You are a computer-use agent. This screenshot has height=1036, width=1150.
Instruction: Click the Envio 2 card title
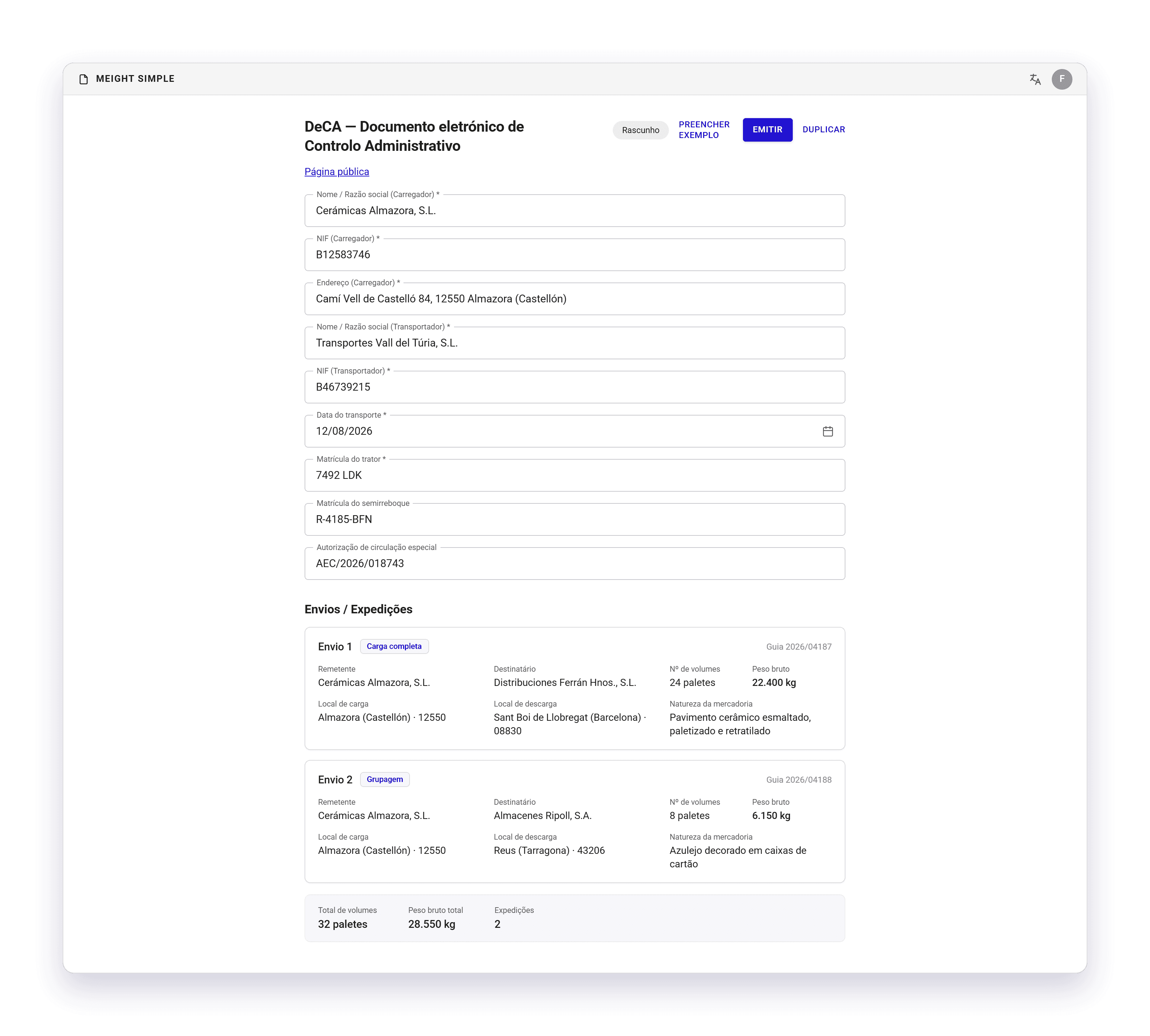[335, 781]
